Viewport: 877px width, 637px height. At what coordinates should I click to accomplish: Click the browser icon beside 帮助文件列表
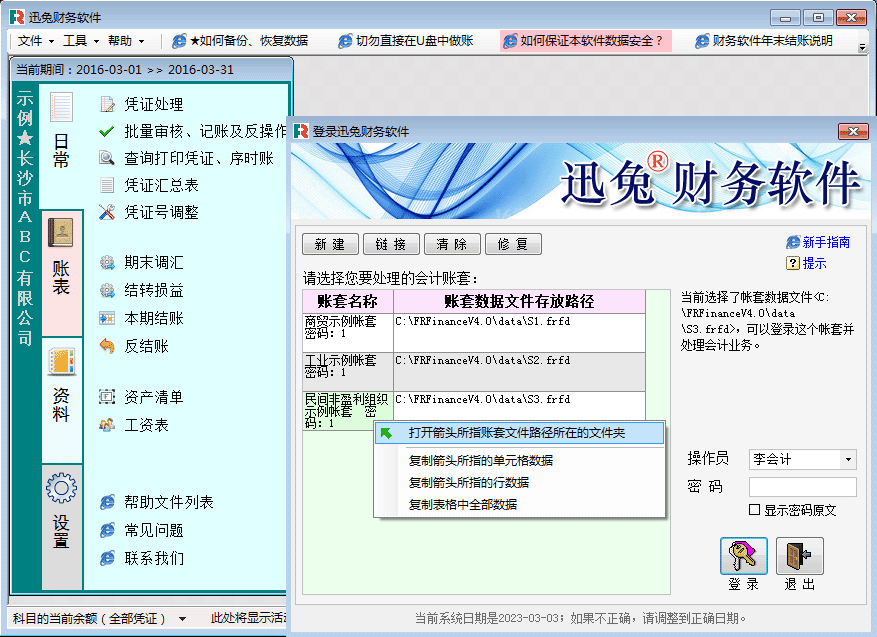107,502
